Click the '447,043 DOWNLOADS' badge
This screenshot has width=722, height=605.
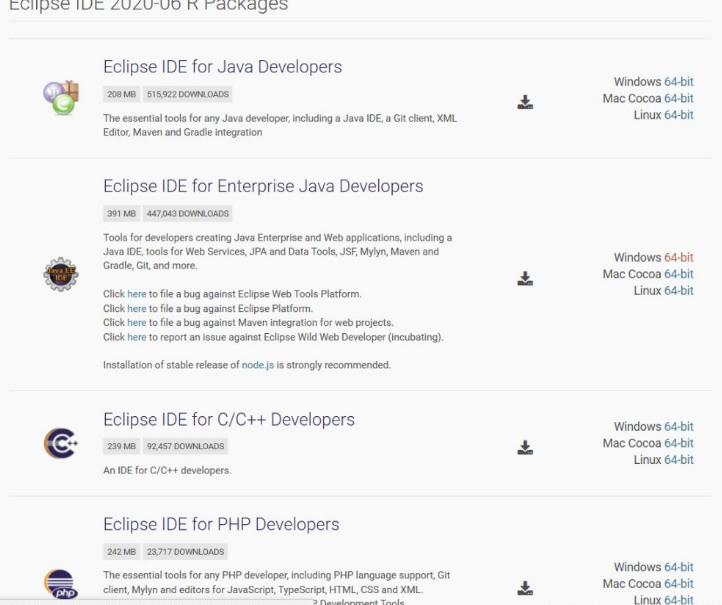coord(188,214)
